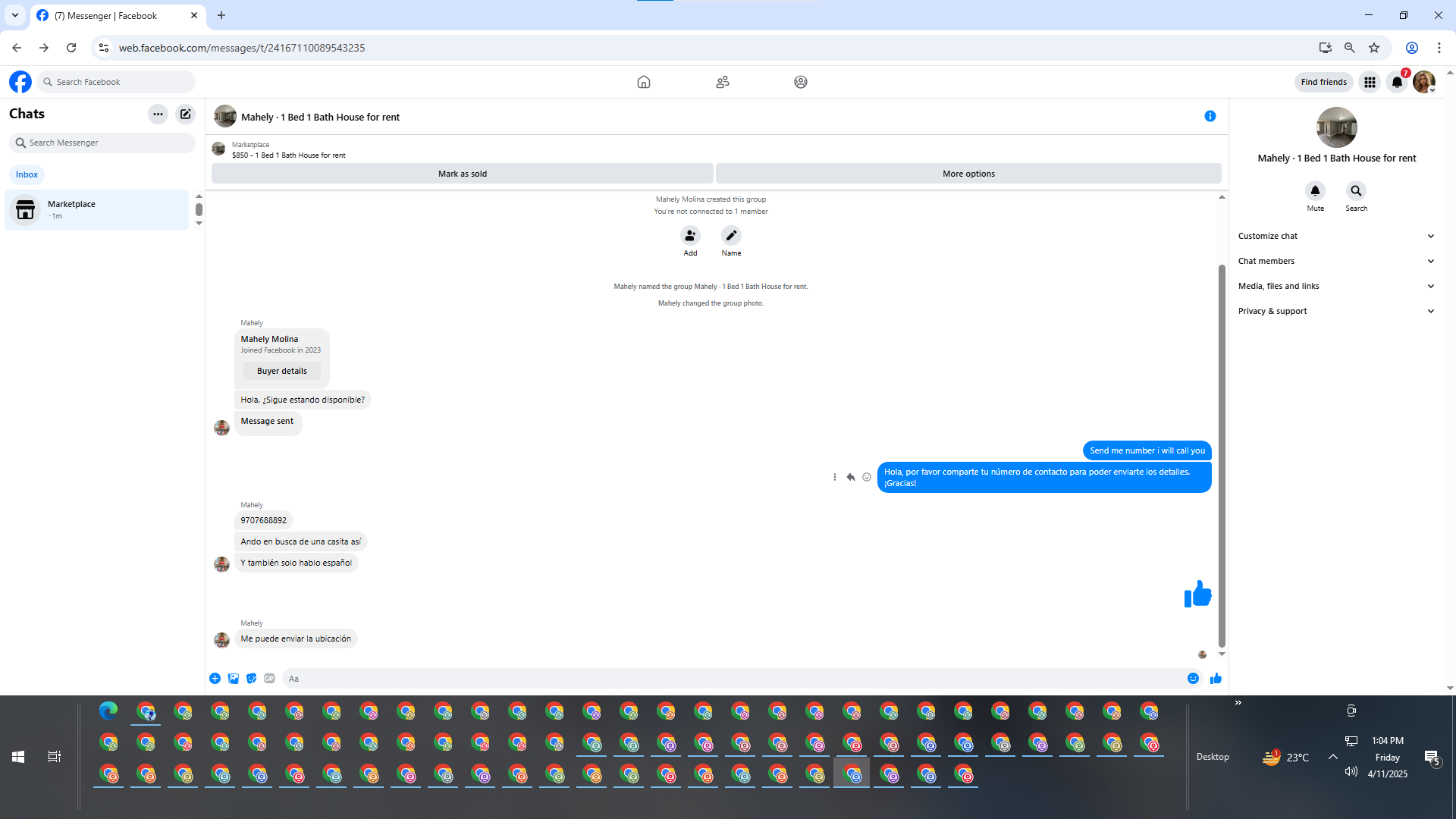
Task: Select message 'Me puede enviar la ubicación'
Action: 296,639
